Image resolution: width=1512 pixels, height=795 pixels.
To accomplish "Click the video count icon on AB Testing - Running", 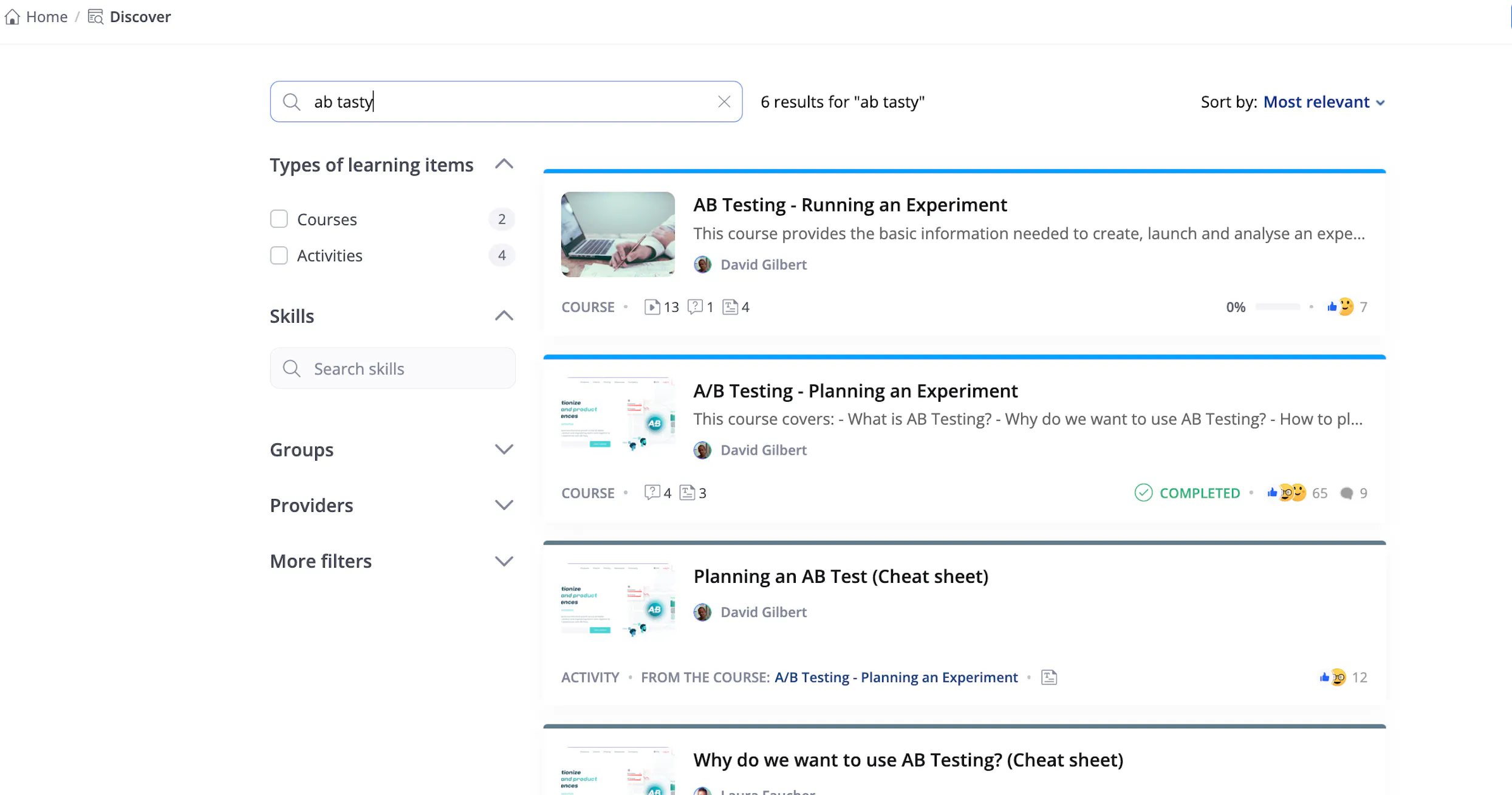I will [652, 307].
